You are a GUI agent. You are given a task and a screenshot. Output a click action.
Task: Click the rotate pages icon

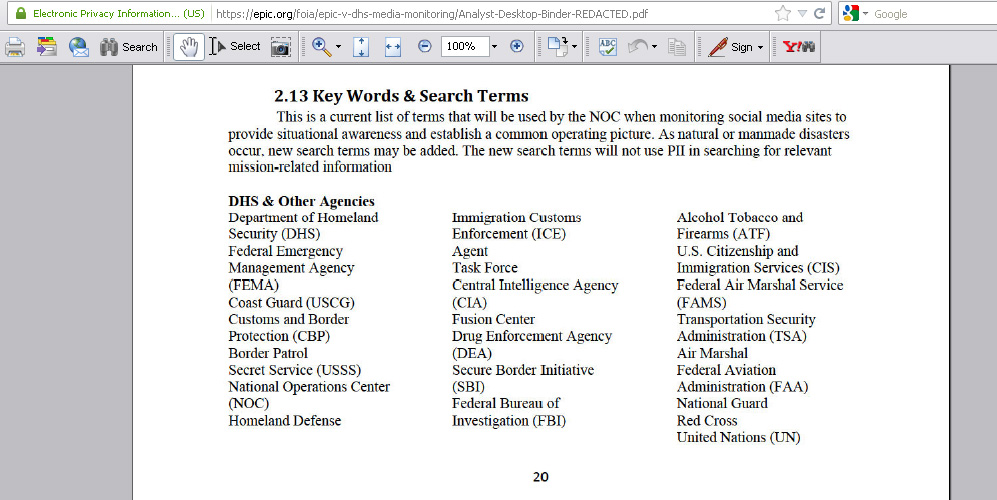(x=557, y=47)
